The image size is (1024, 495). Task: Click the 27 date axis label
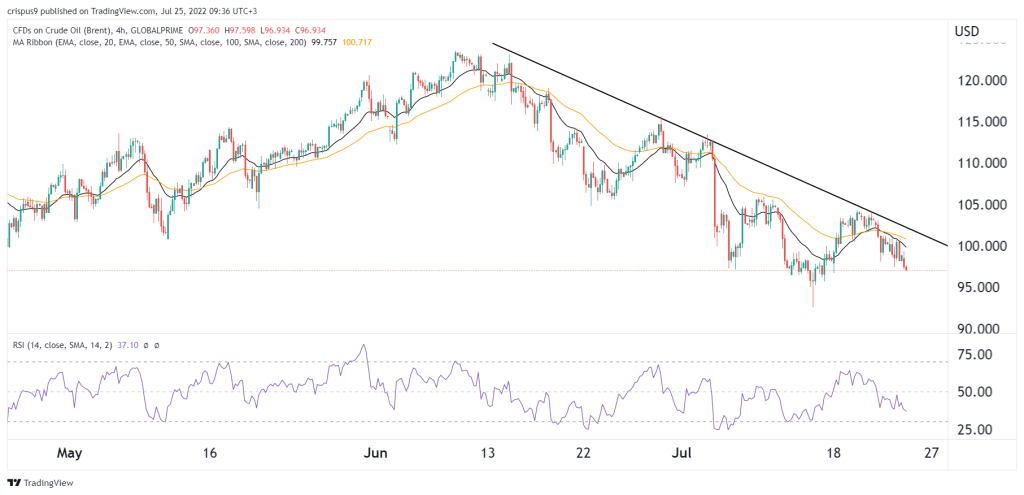(931, 453)
